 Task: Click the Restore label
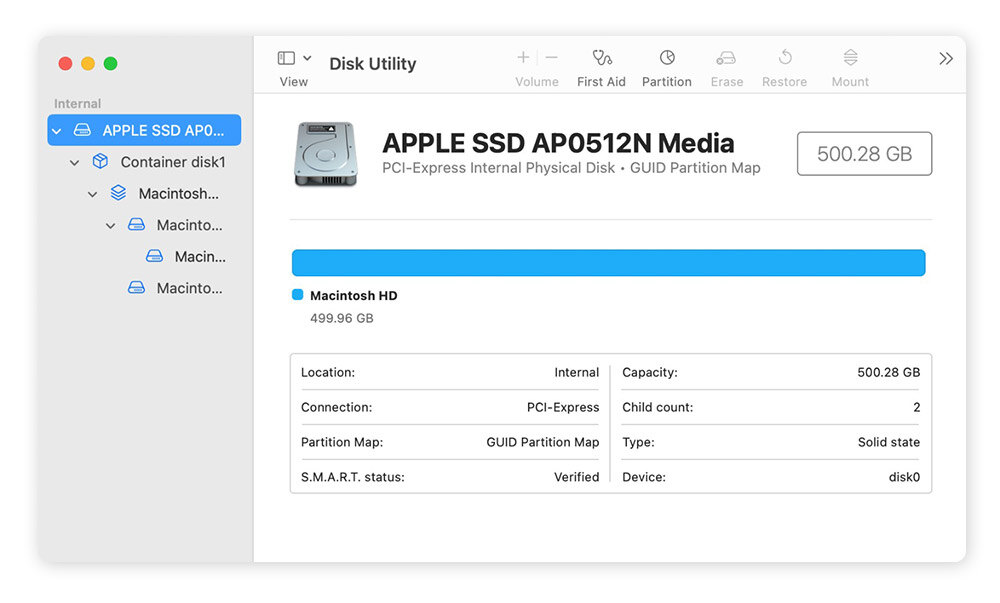click(x=784, y=82)
